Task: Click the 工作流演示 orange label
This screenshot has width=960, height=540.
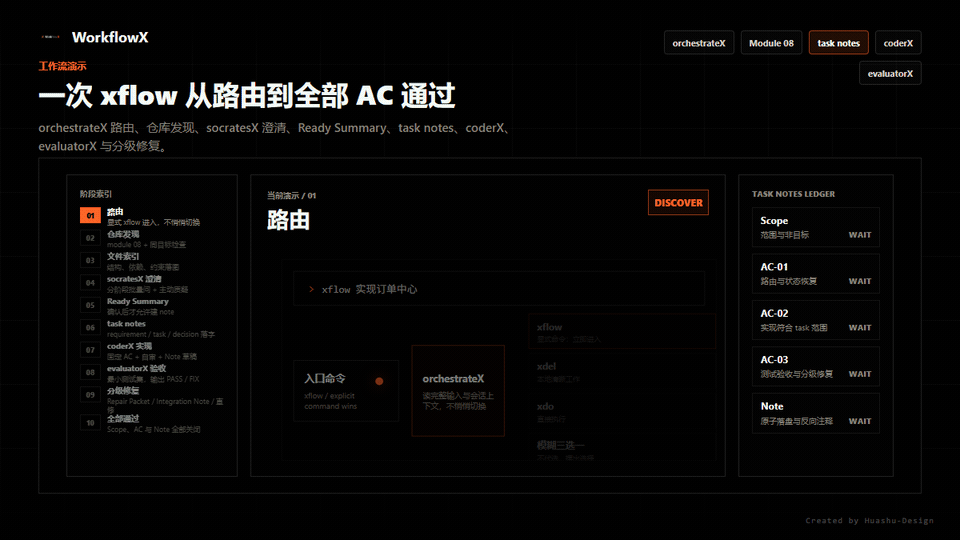Action: [x=62, y=66]
